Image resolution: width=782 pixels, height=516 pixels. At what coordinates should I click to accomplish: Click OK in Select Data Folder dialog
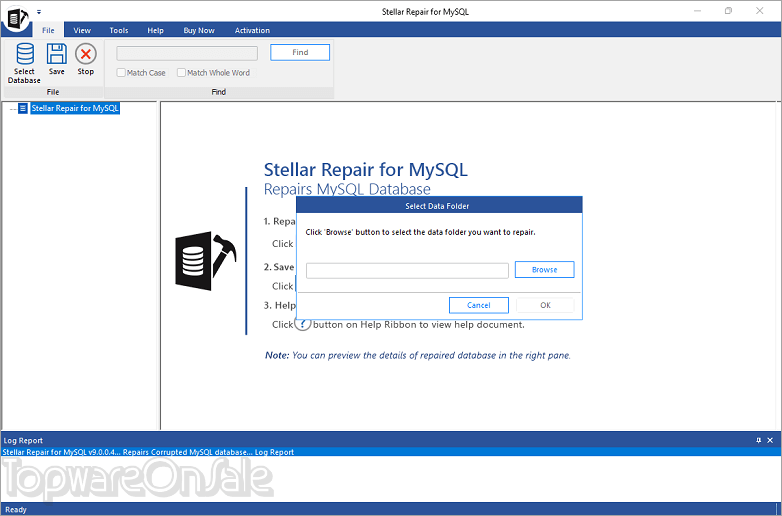546,305
